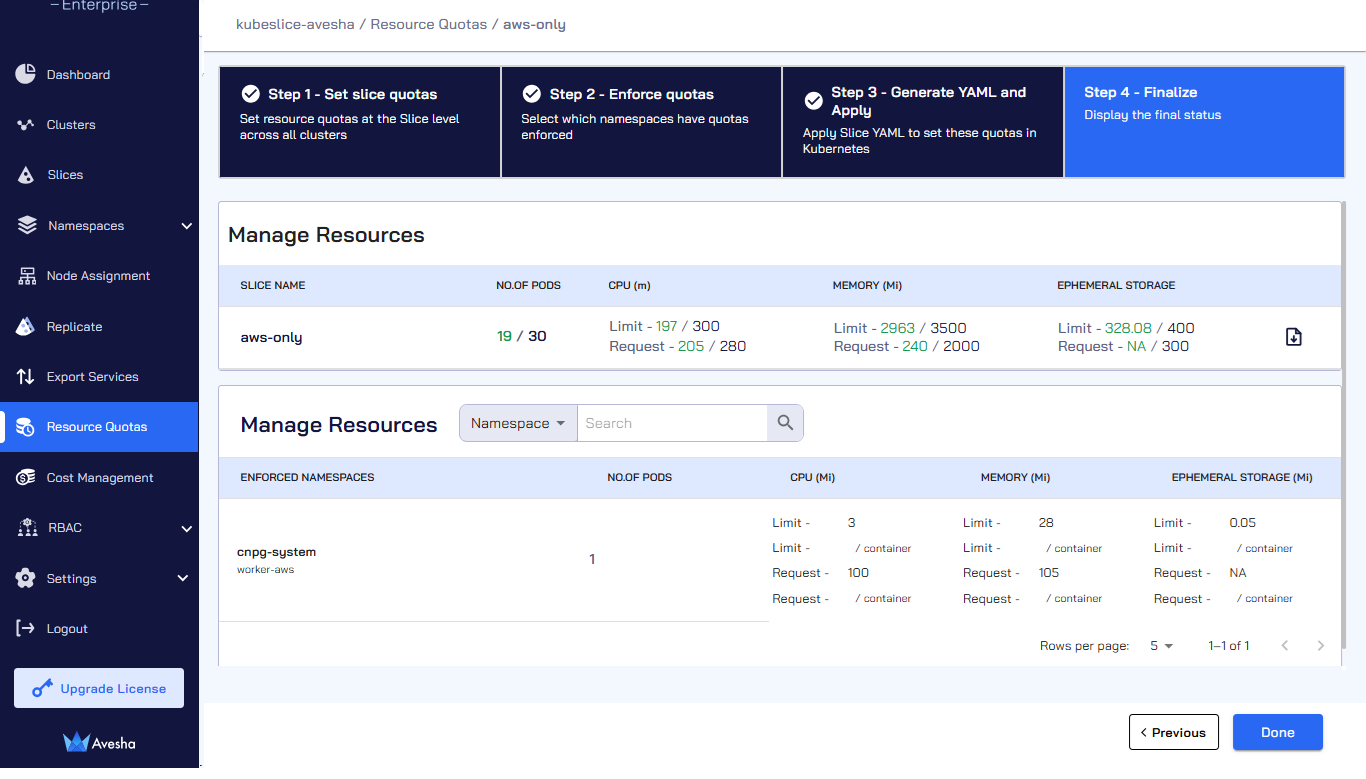Click the Replicate sidebar icon

(27, 326)
